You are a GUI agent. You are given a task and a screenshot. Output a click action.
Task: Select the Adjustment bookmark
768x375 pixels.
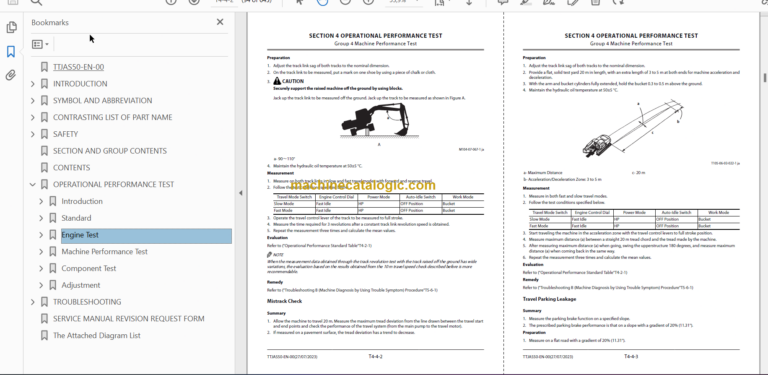coord(81,285)
